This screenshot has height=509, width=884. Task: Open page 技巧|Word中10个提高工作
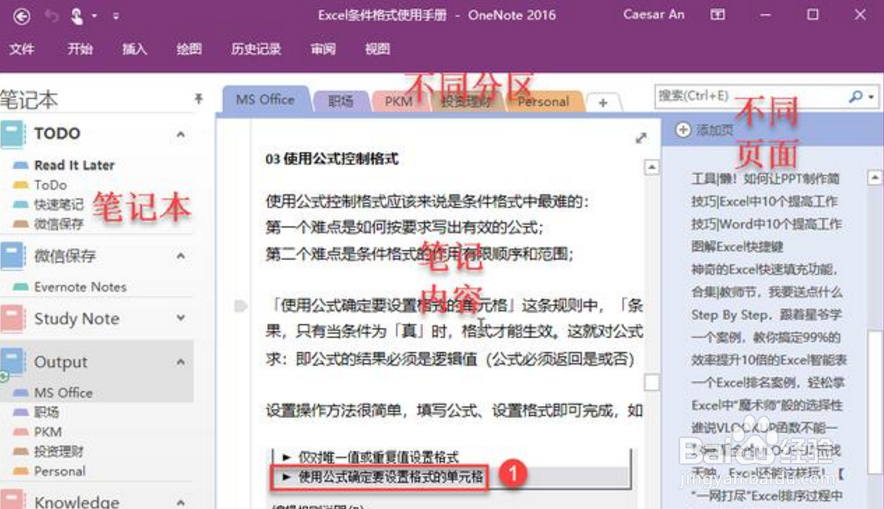[766, 224]
